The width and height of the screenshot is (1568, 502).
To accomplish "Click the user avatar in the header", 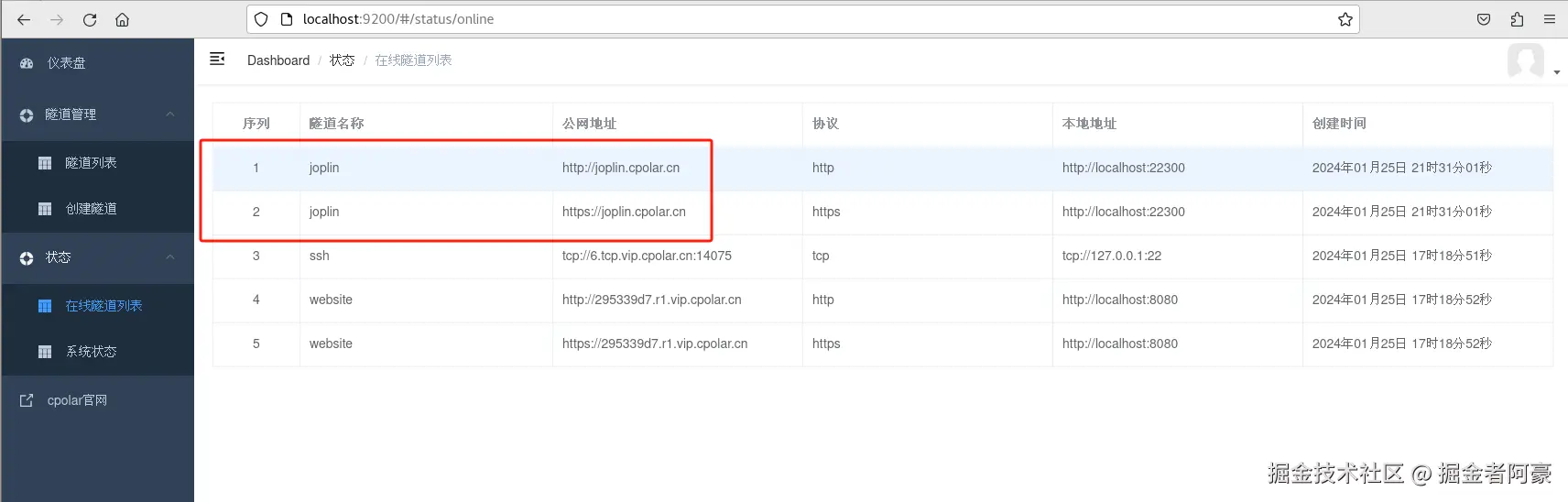I will pos(1526,61).
